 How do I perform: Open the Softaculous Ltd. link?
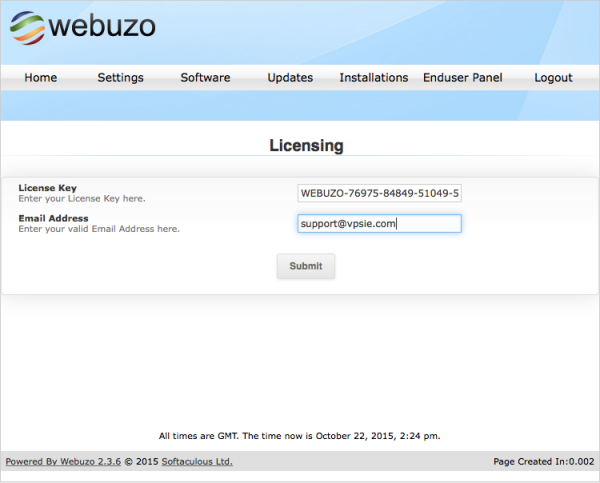pos(197,462)
